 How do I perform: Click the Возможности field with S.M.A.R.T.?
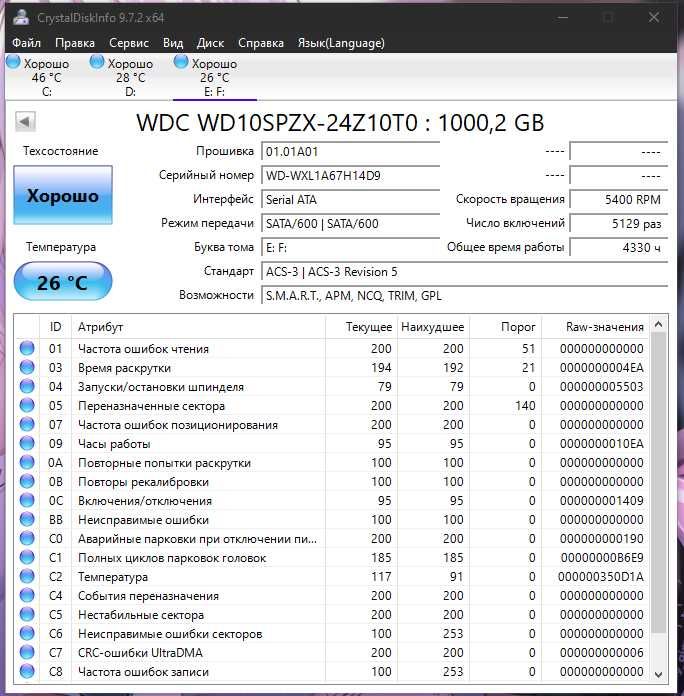pos(465,296)
